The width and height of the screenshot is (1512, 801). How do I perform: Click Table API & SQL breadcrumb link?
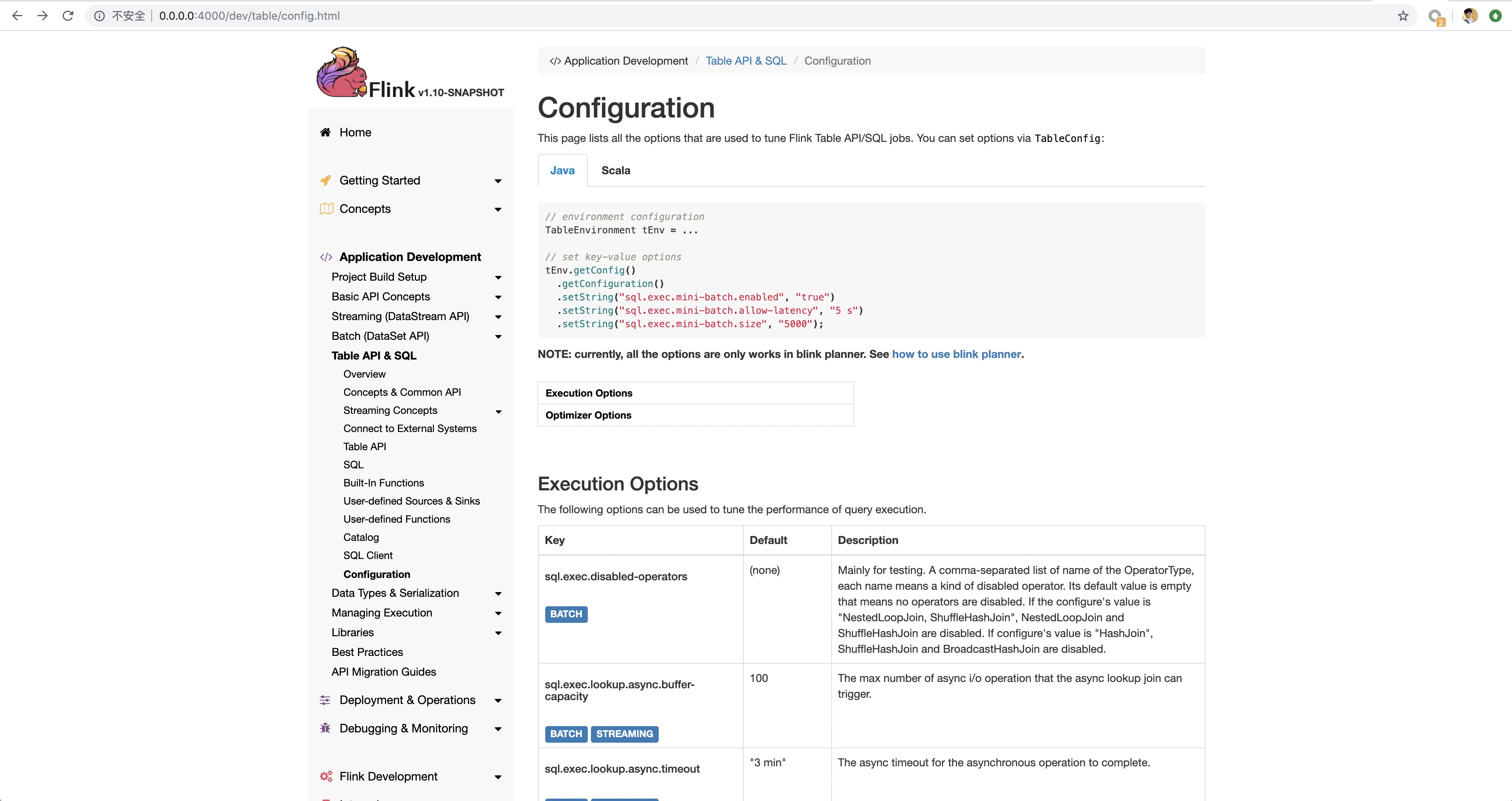pos(745,61)
